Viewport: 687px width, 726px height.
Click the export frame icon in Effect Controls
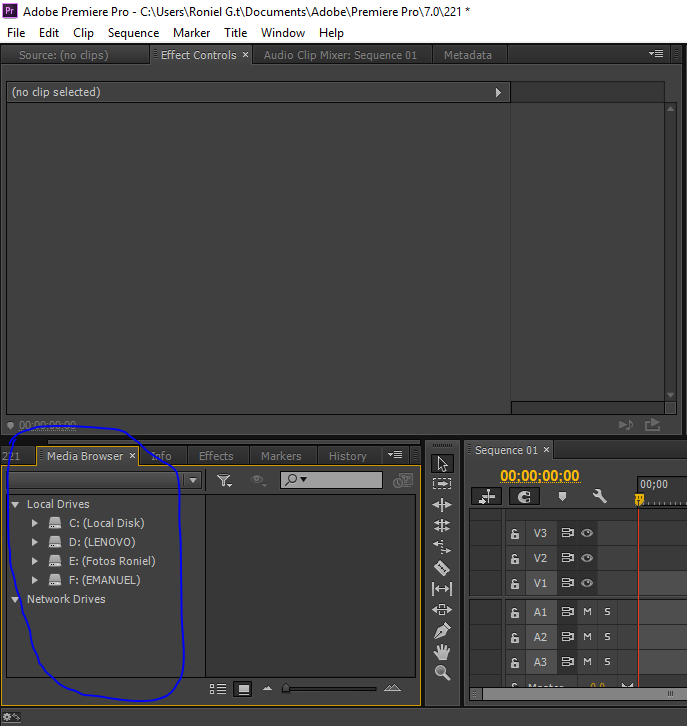(x=652, y=425)
